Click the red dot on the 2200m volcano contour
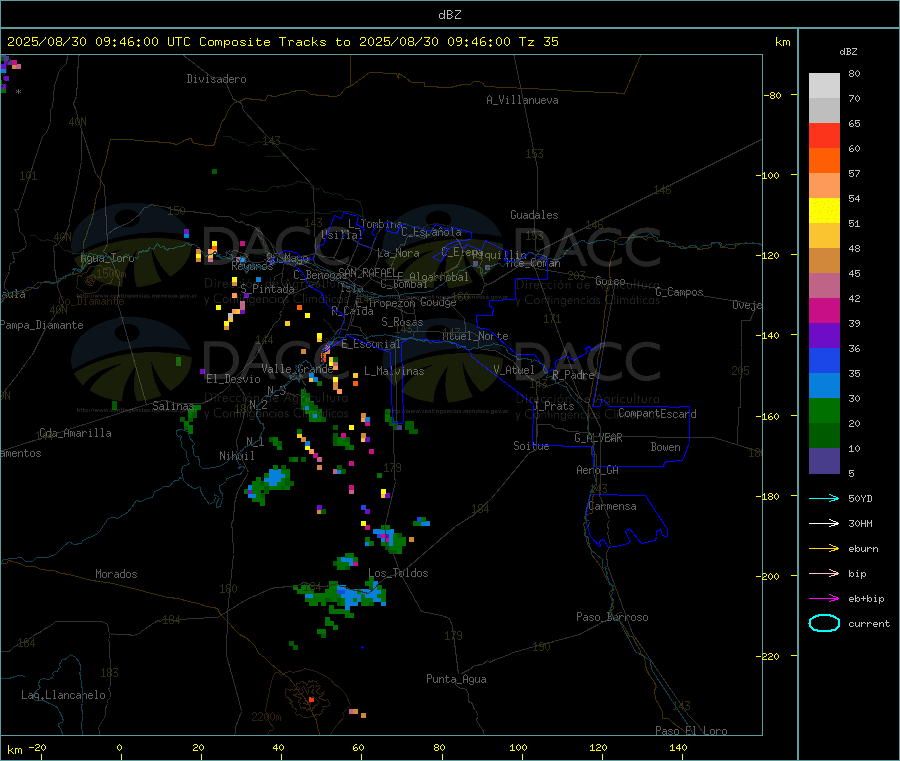Screen dimensions: 900x761 click(x=311, y=700)
